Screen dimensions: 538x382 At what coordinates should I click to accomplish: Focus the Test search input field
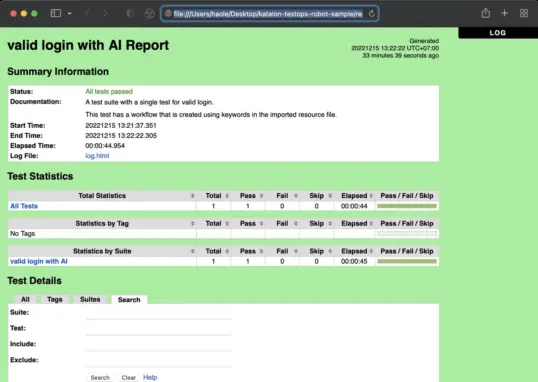(x=159, y=329)
